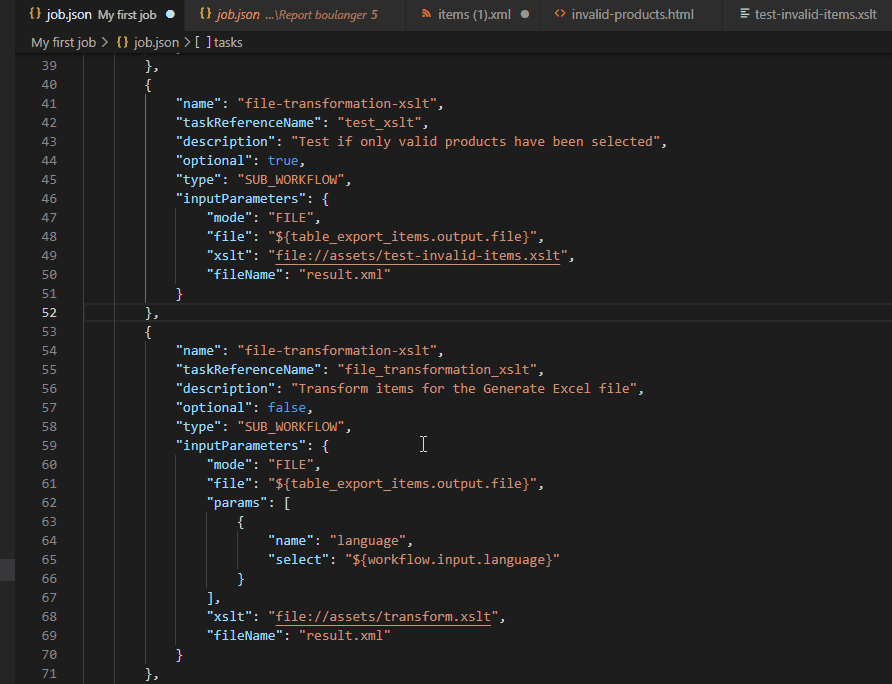Switch to the invalid-products.html tab
This screenshot has width=892, height=684.
pyautogui.click(x=632, y=15)
